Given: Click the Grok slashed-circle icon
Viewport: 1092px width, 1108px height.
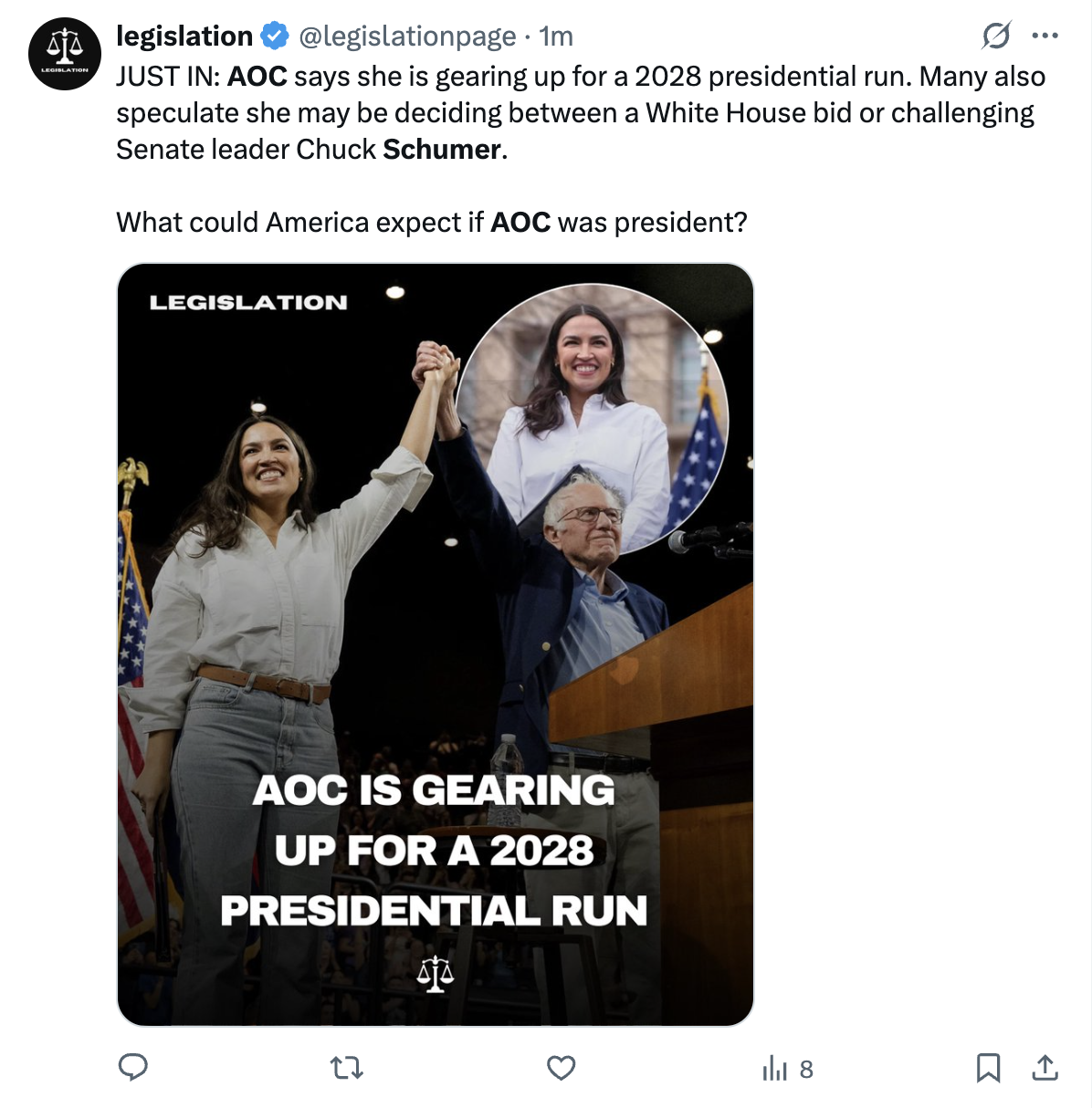Looking at the screenshot, I should pos(996,36).
